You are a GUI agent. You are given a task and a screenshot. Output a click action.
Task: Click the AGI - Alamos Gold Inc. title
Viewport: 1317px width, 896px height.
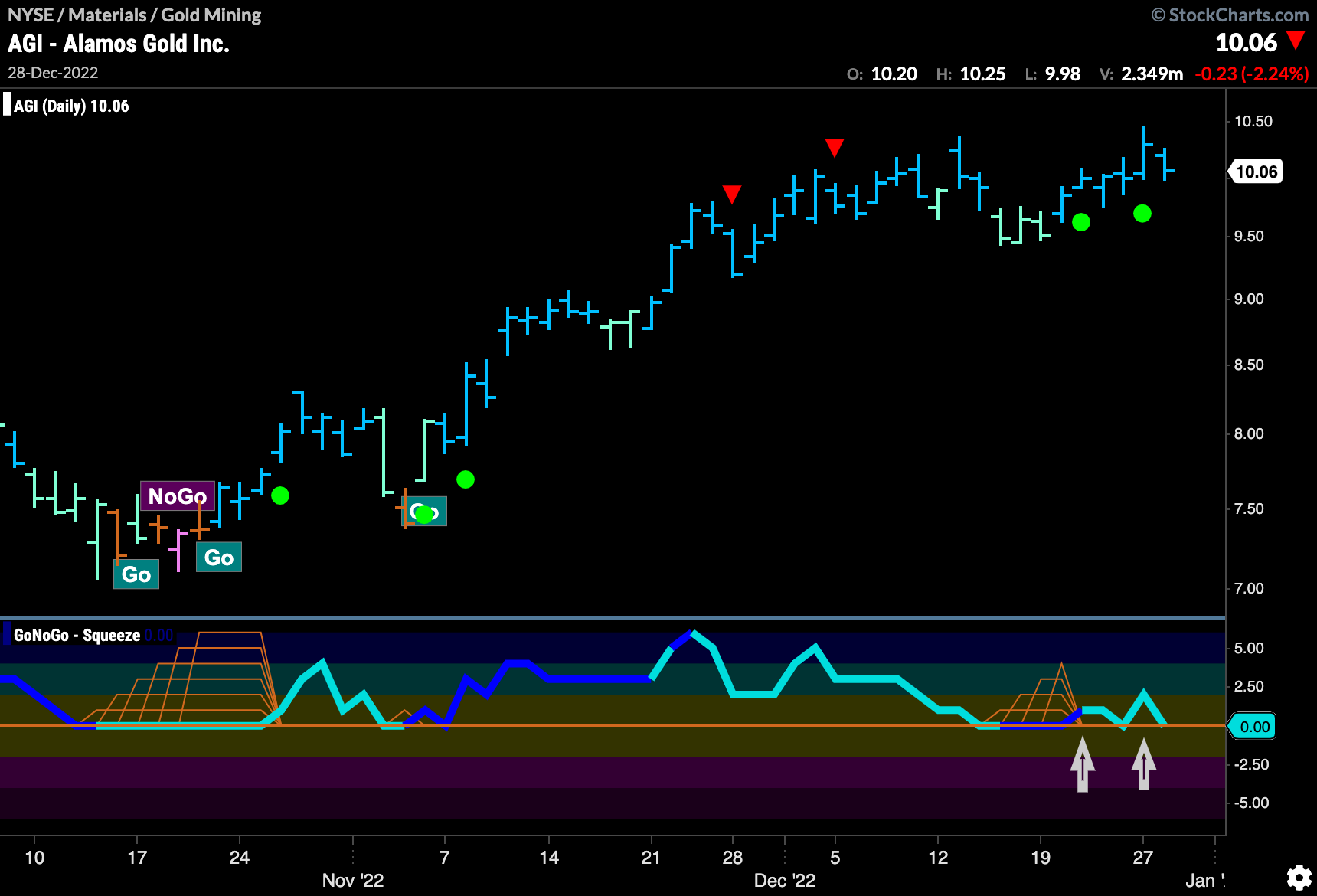(x=119, y=44)
